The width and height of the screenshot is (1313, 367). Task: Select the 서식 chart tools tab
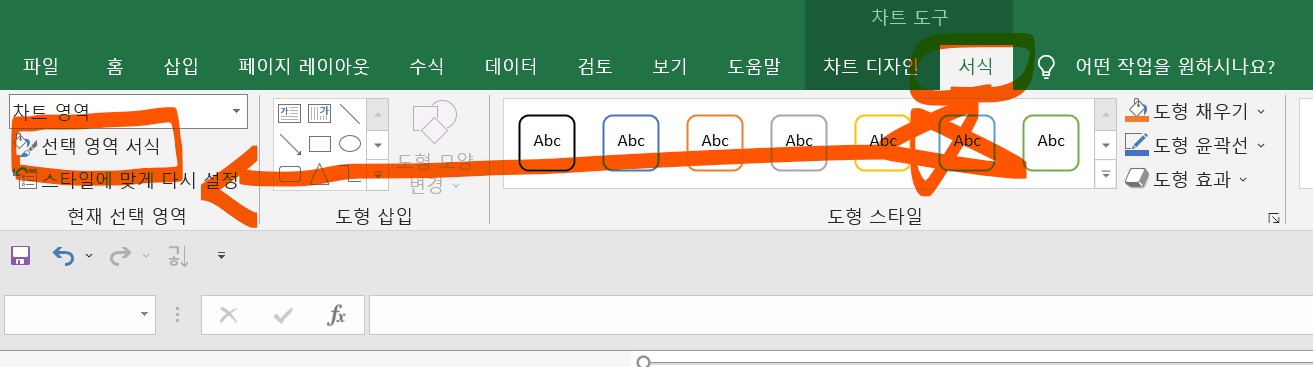pos(975,67)
